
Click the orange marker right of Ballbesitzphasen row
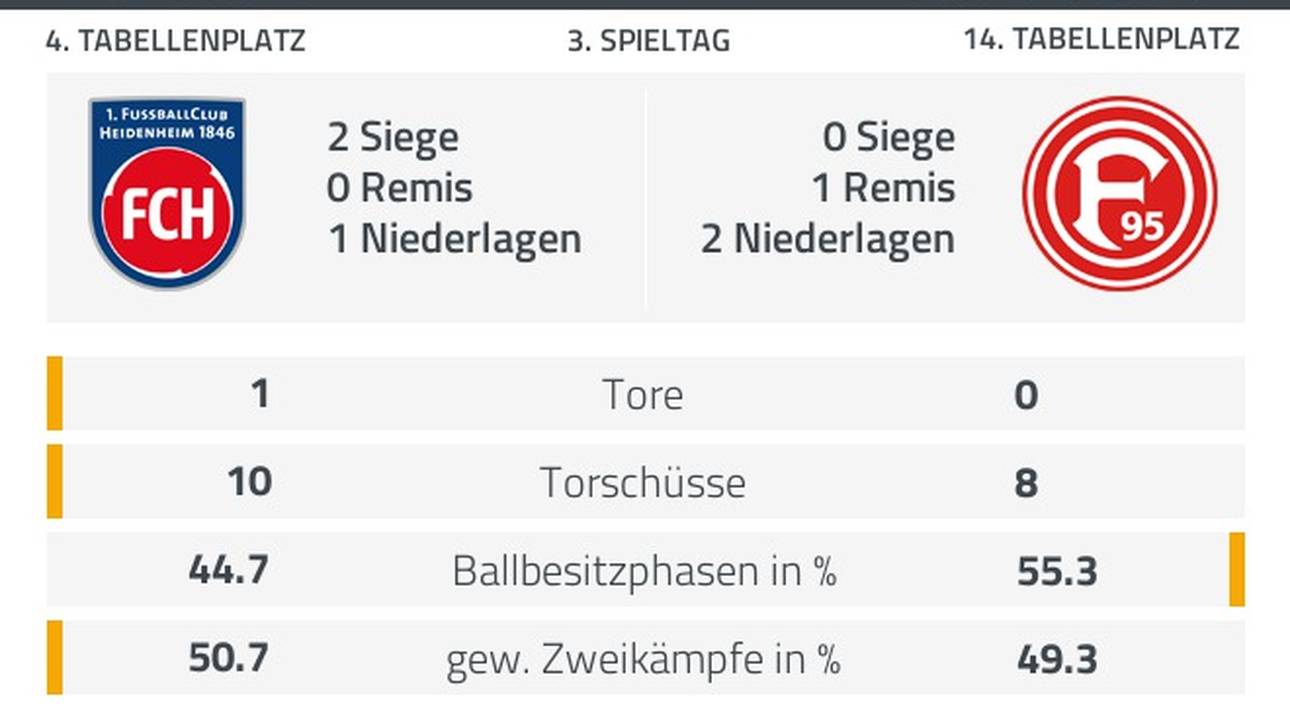tap(1236, 569)
